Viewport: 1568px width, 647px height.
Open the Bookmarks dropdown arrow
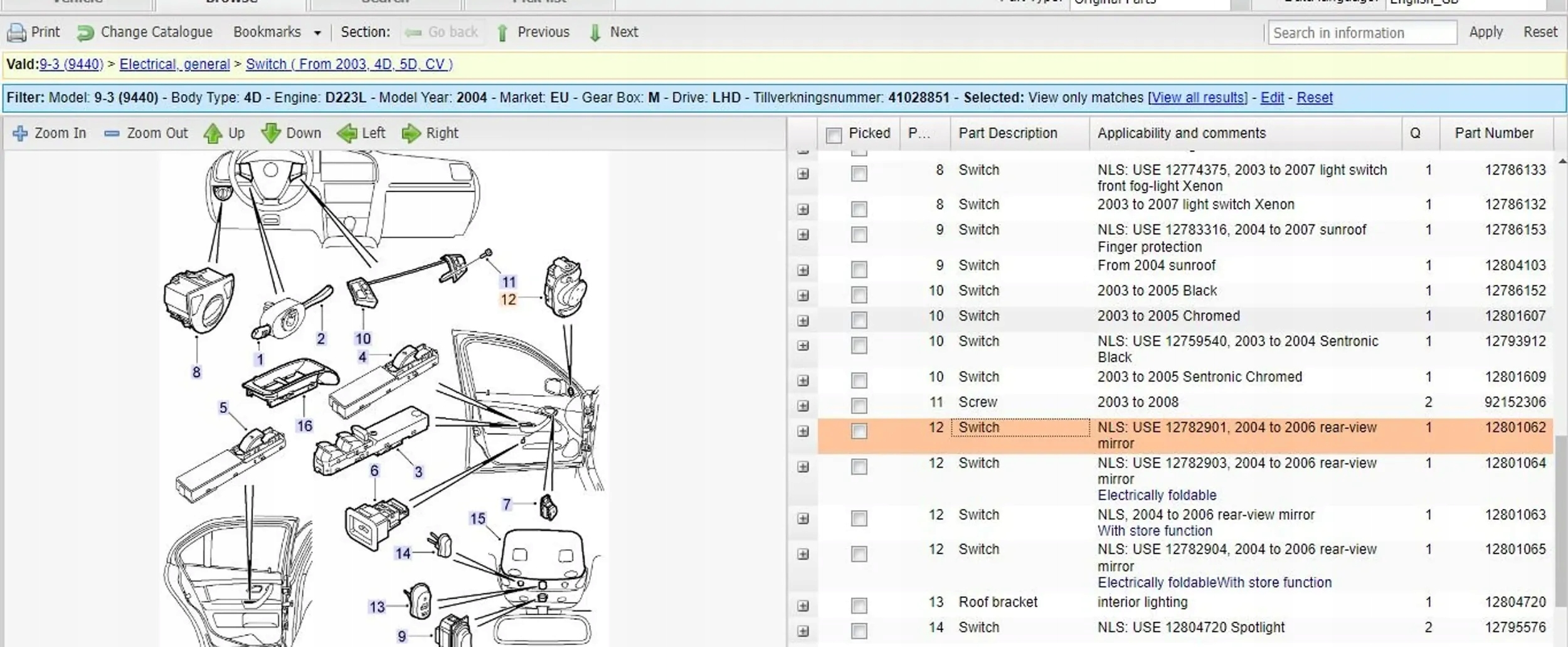317,33
